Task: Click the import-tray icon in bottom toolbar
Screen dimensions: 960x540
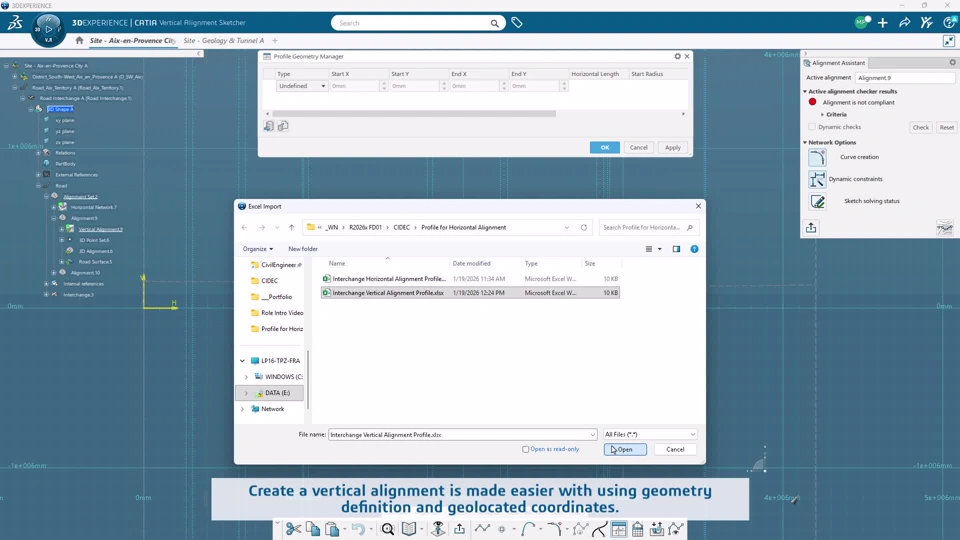Action: pos(657,529)
